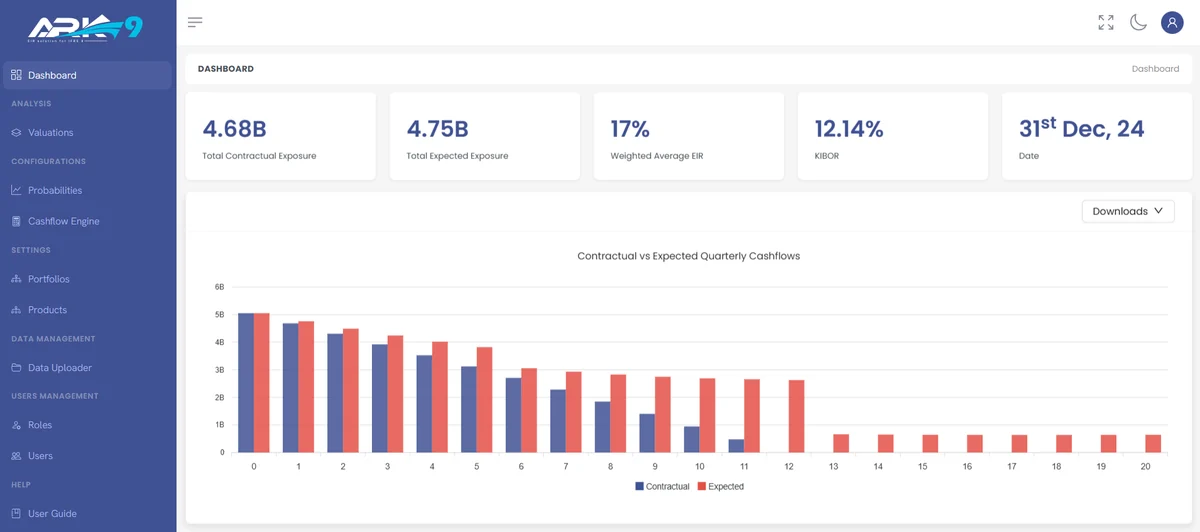Select the Weighted Average EIR card
Viewport: 1200px width, 532px height.
689,137
